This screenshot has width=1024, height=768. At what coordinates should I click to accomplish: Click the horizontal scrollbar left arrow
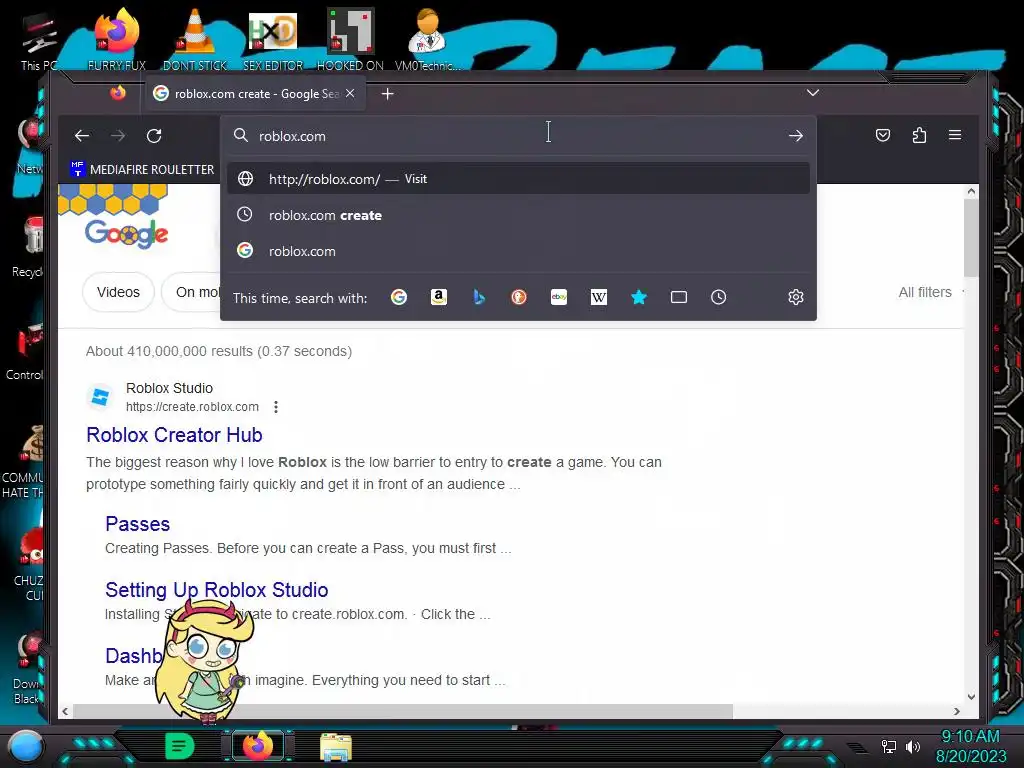65,711
